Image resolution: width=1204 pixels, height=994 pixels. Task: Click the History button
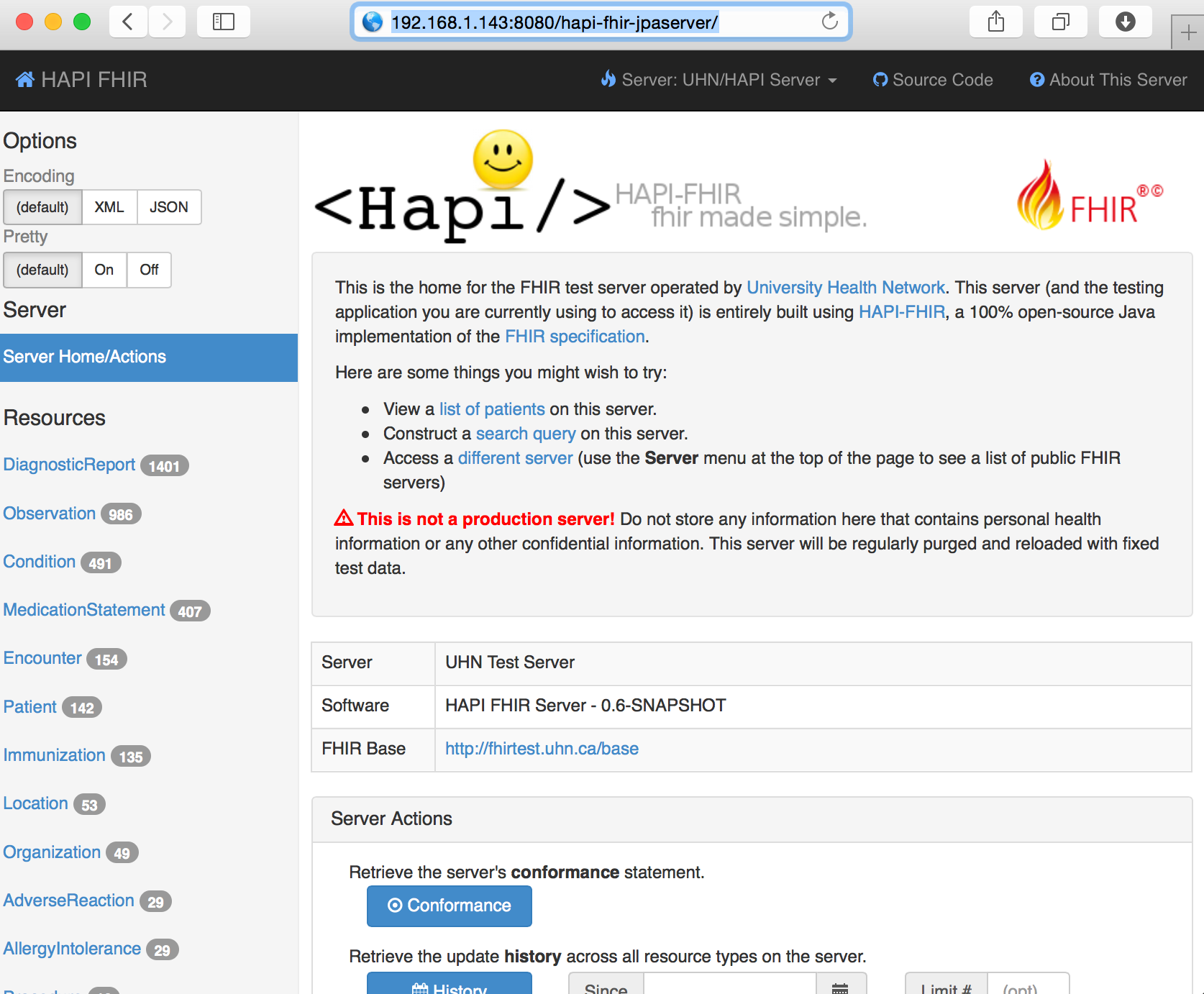coord(450,985)
